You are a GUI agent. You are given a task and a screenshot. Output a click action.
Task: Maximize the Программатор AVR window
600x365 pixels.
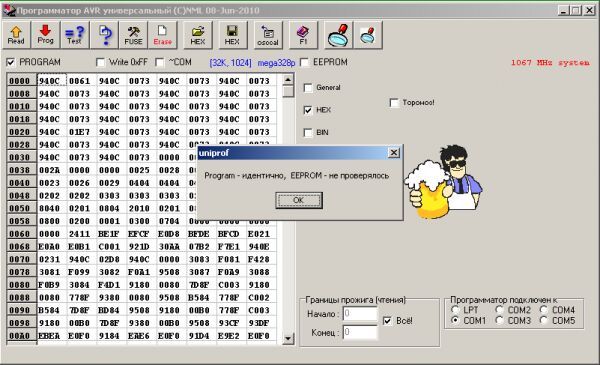pos(576,10)
